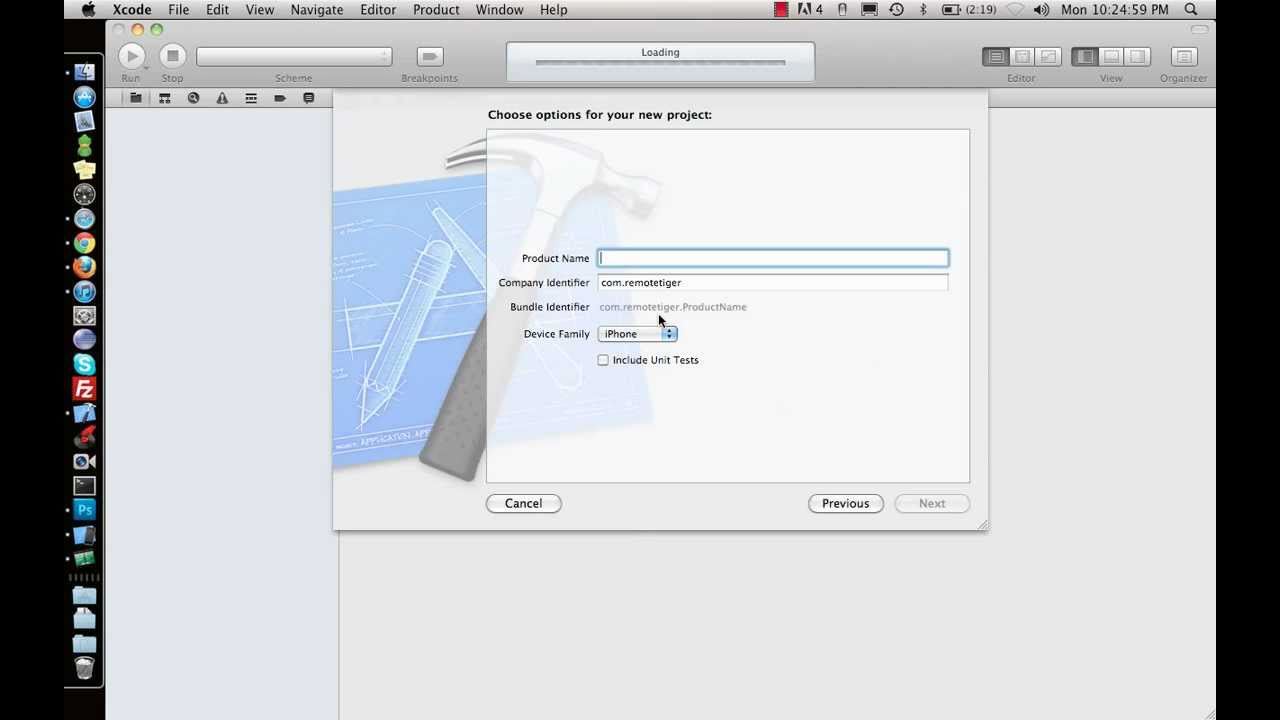This screenshot has height=720, width=1280.
Task: Open the View menu
Action: click(260, 10)
